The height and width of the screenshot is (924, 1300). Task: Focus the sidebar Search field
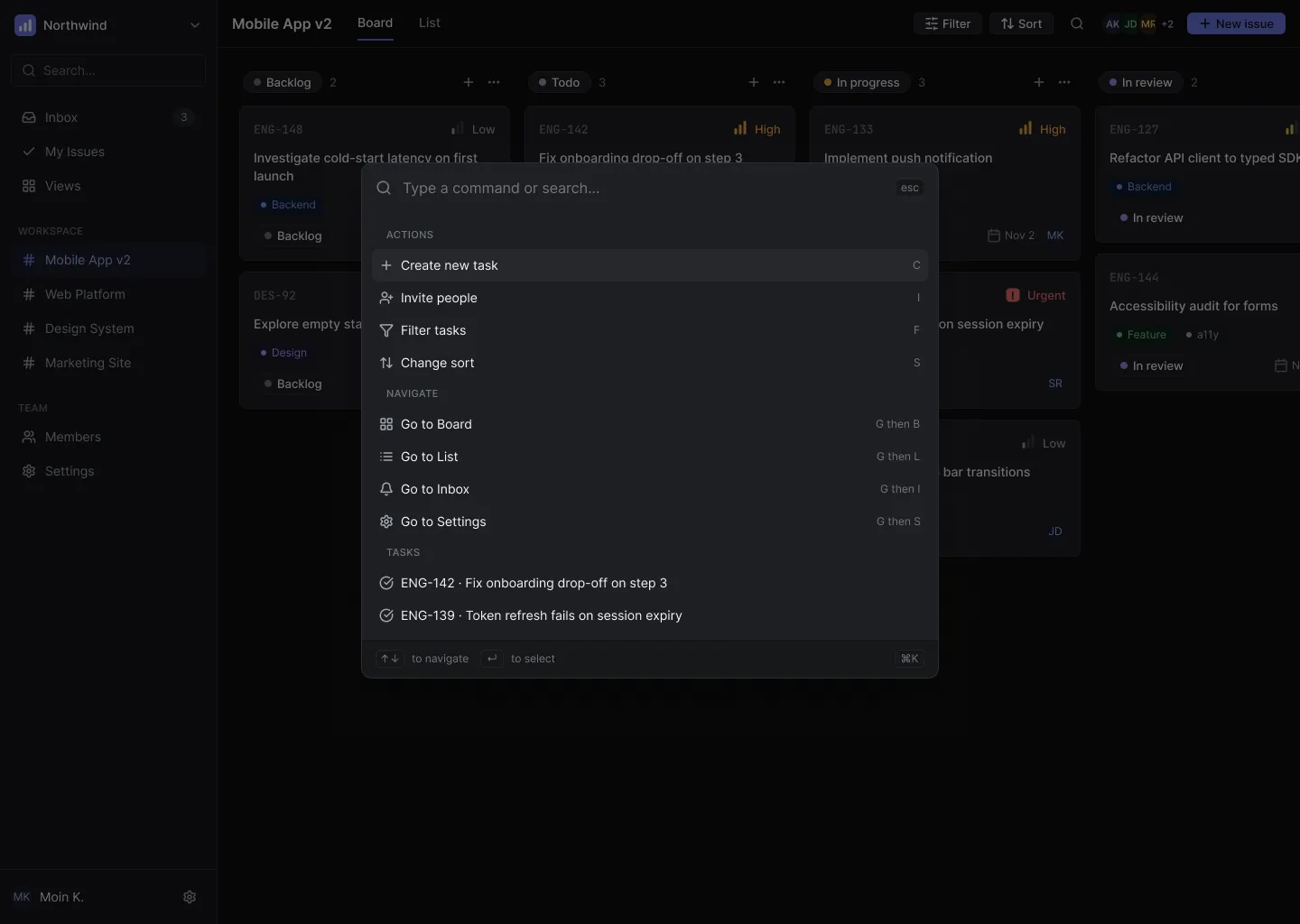(108, 70)
